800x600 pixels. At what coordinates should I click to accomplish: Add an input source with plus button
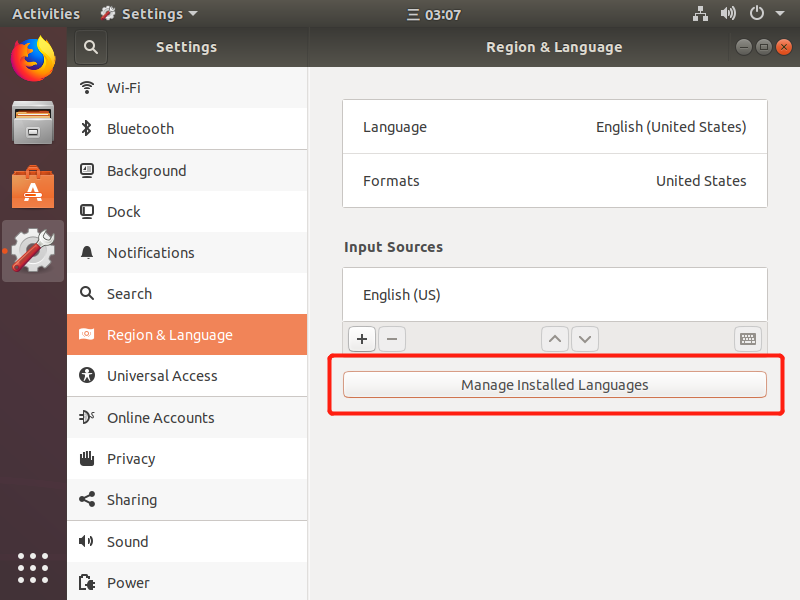pos(362,339)
